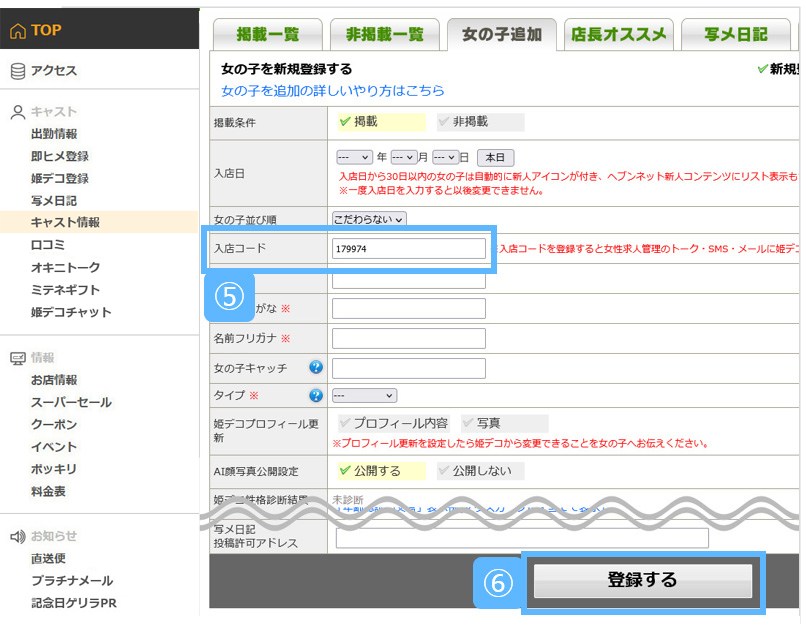Click help icon next to タイプ
Viewport: 806px width, 635px height.
pos(315,395)
